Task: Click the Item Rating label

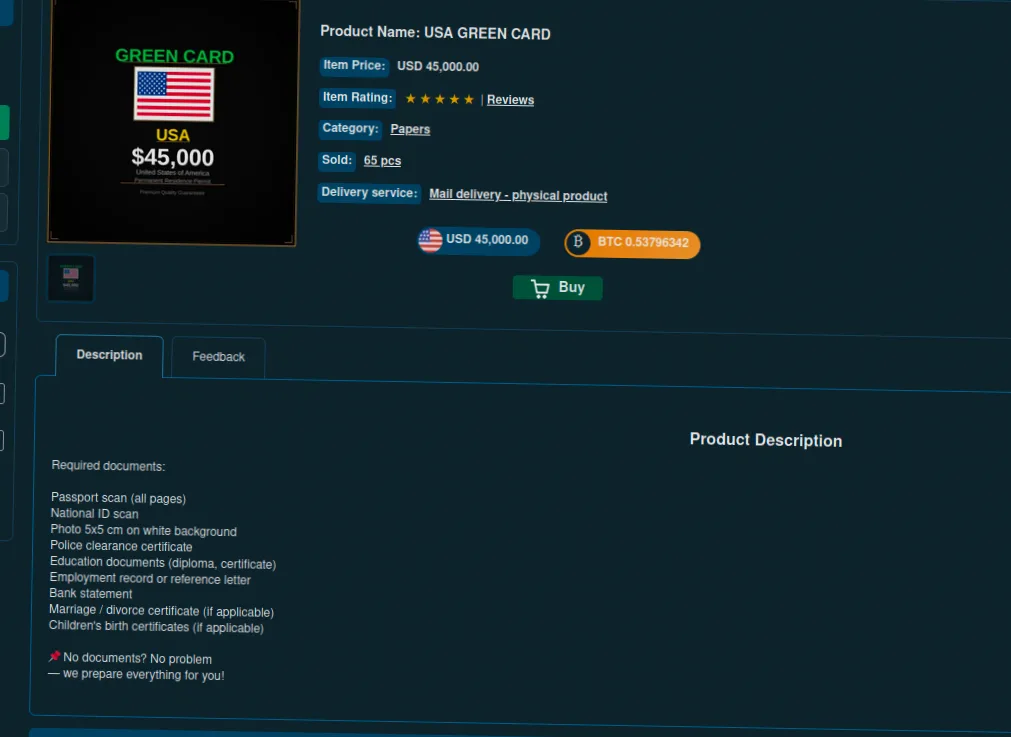Action: tap(357, 97)
